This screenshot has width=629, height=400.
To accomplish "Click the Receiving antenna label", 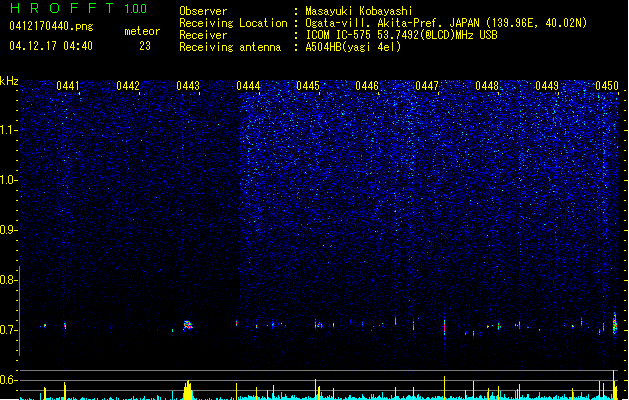I will click(230, 47).
